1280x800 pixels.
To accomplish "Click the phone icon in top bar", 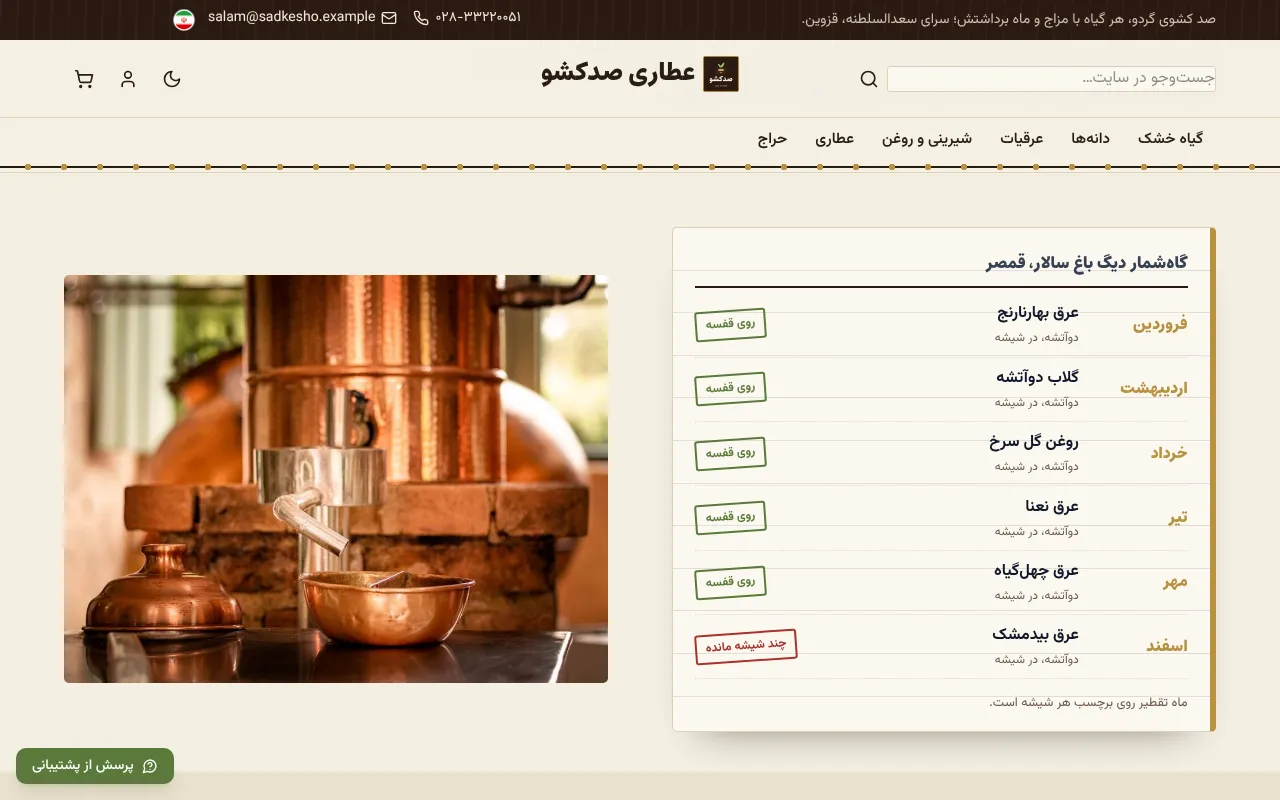I will (x=421, y=18).
